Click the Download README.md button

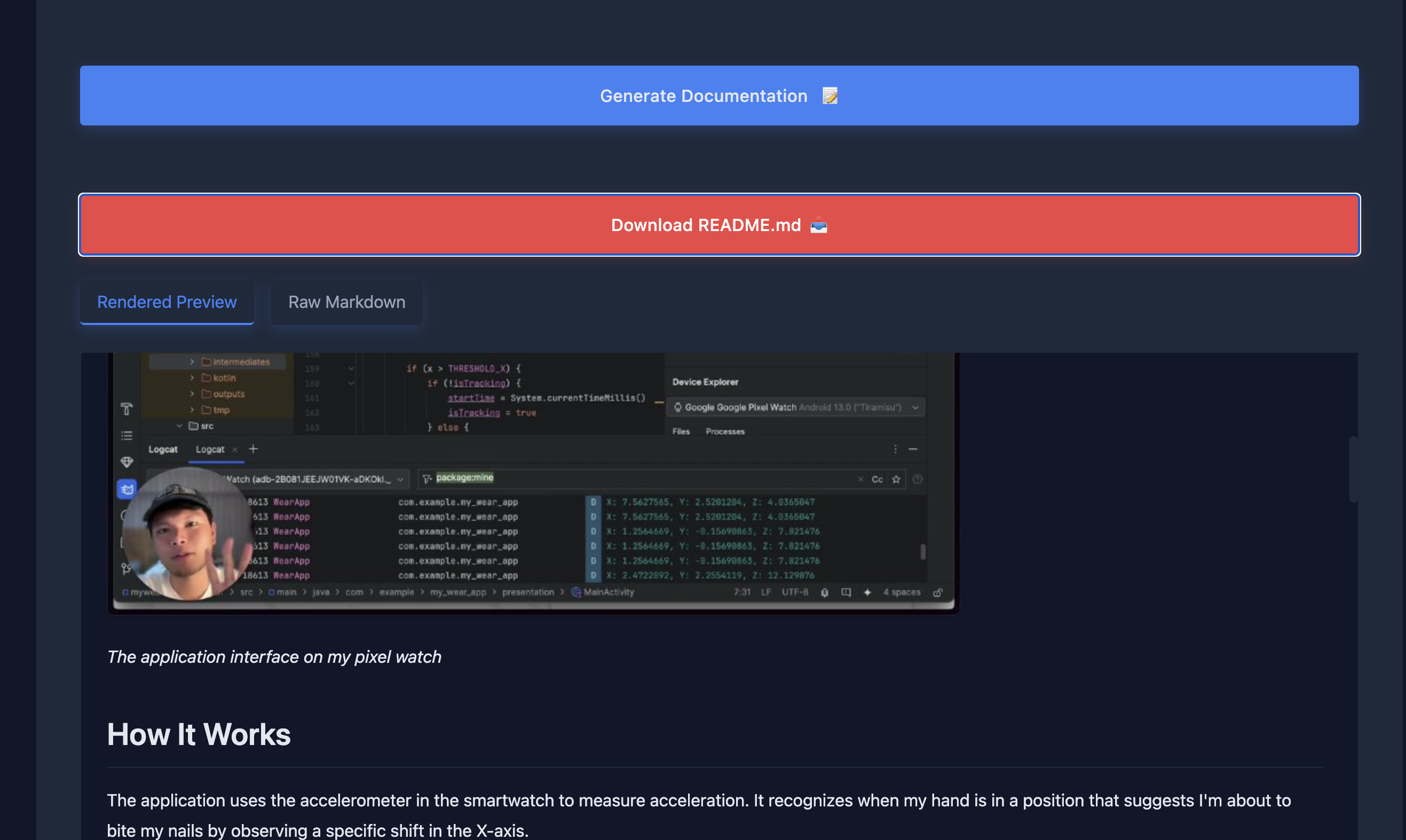tap(719, 225)
